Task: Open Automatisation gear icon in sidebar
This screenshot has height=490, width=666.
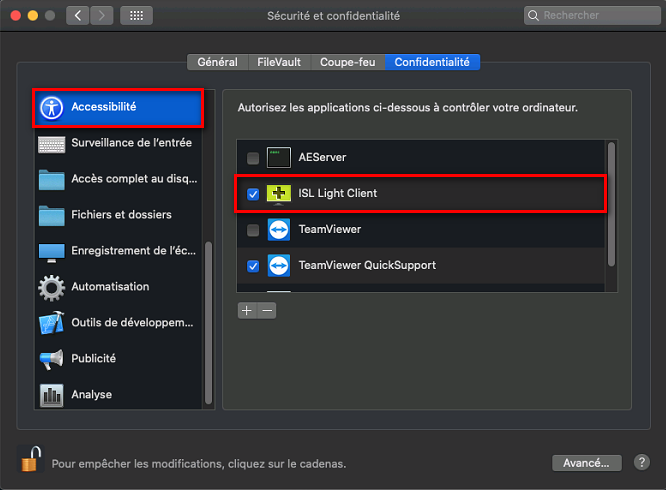Action: tap(51, 287)
